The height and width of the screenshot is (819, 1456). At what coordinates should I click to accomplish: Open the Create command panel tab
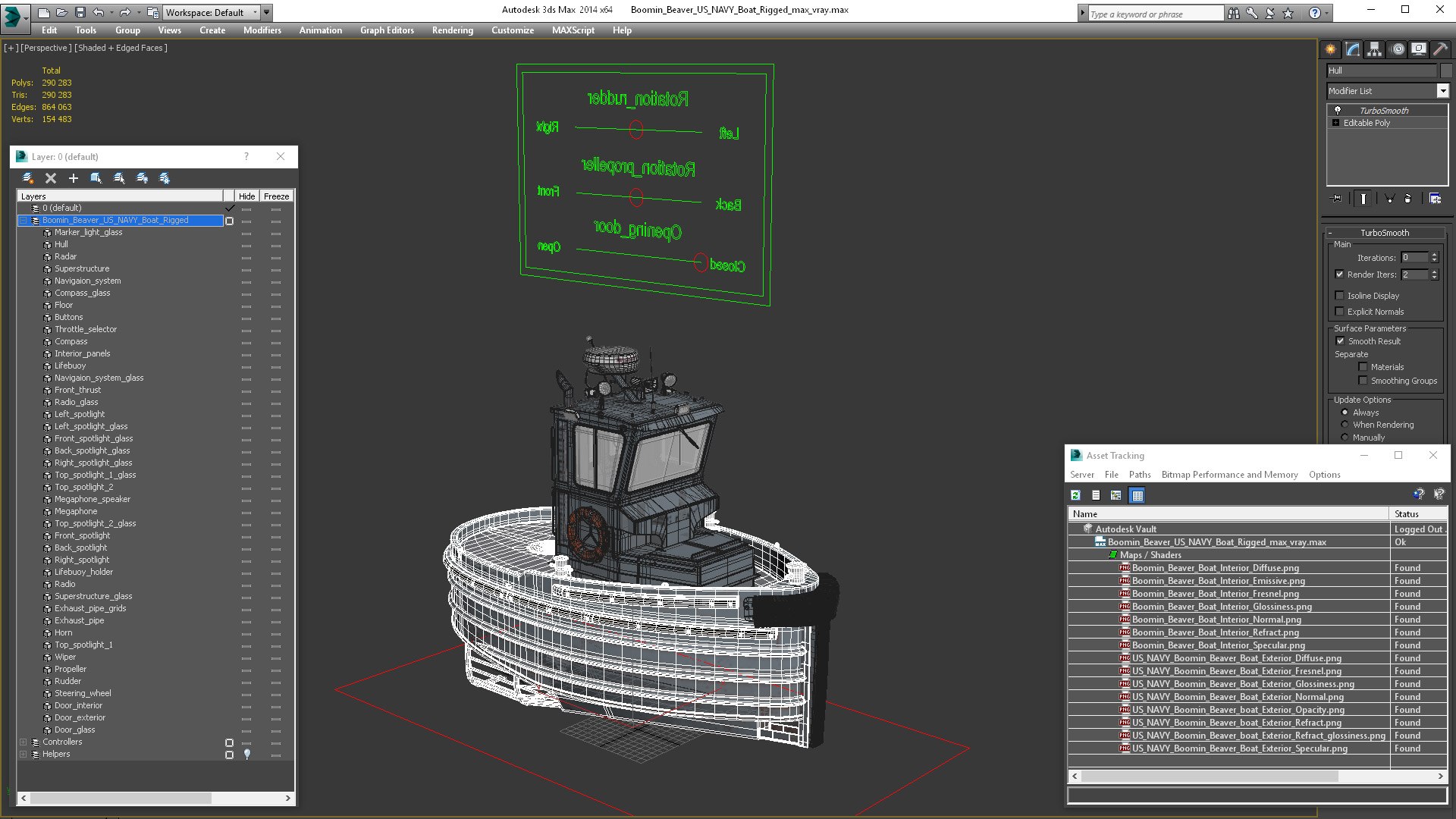click(1331, 49)
